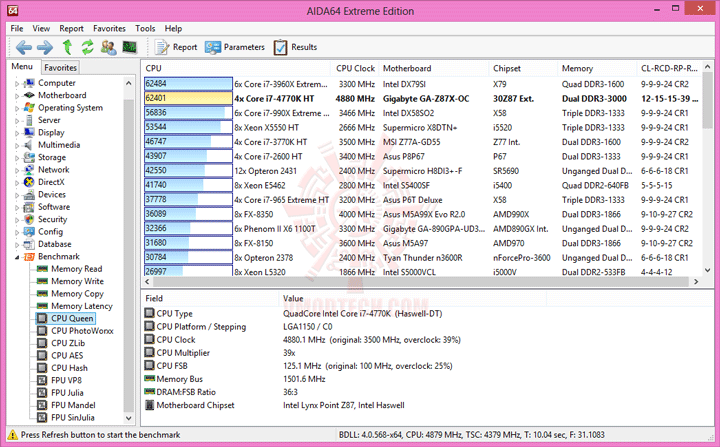Select the CPU PhotoWorxx benchmark
Viewport: 720px width, 447px height.
point(82,331)
